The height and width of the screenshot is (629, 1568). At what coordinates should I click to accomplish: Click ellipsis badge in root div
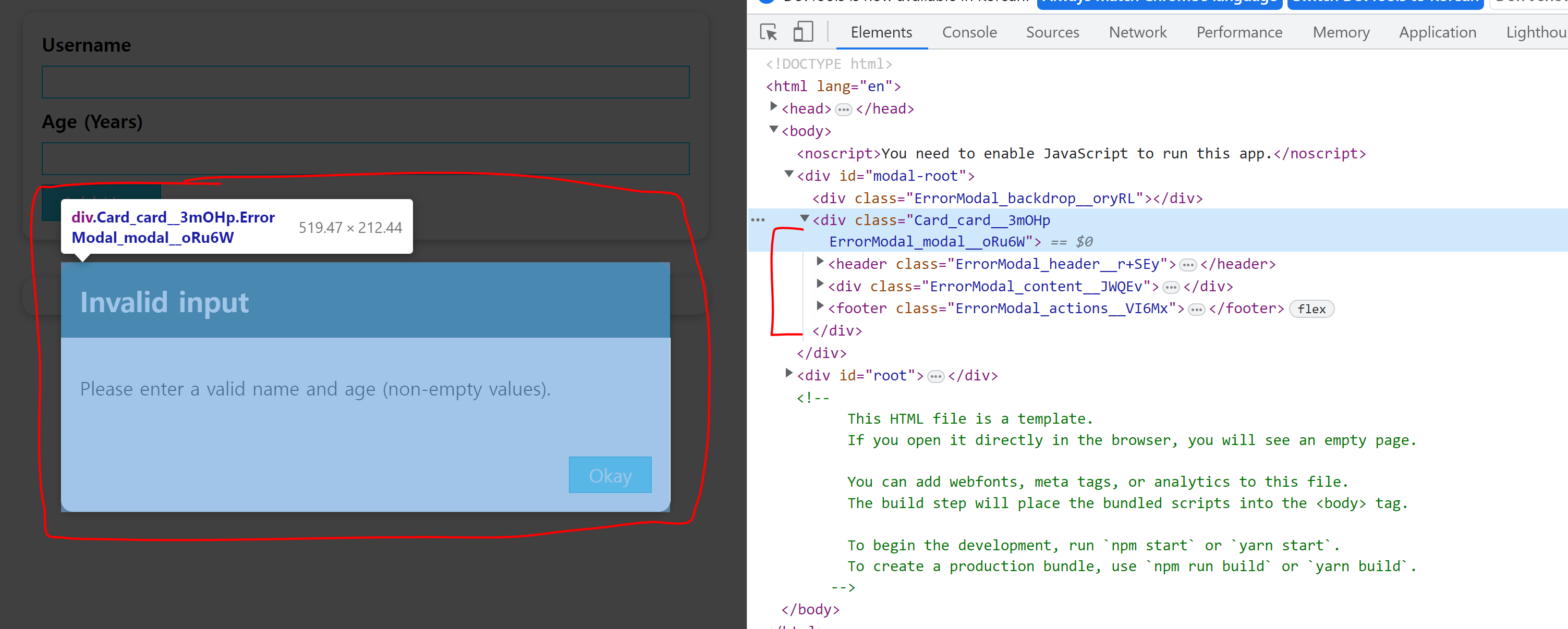(x=935, y=377)
